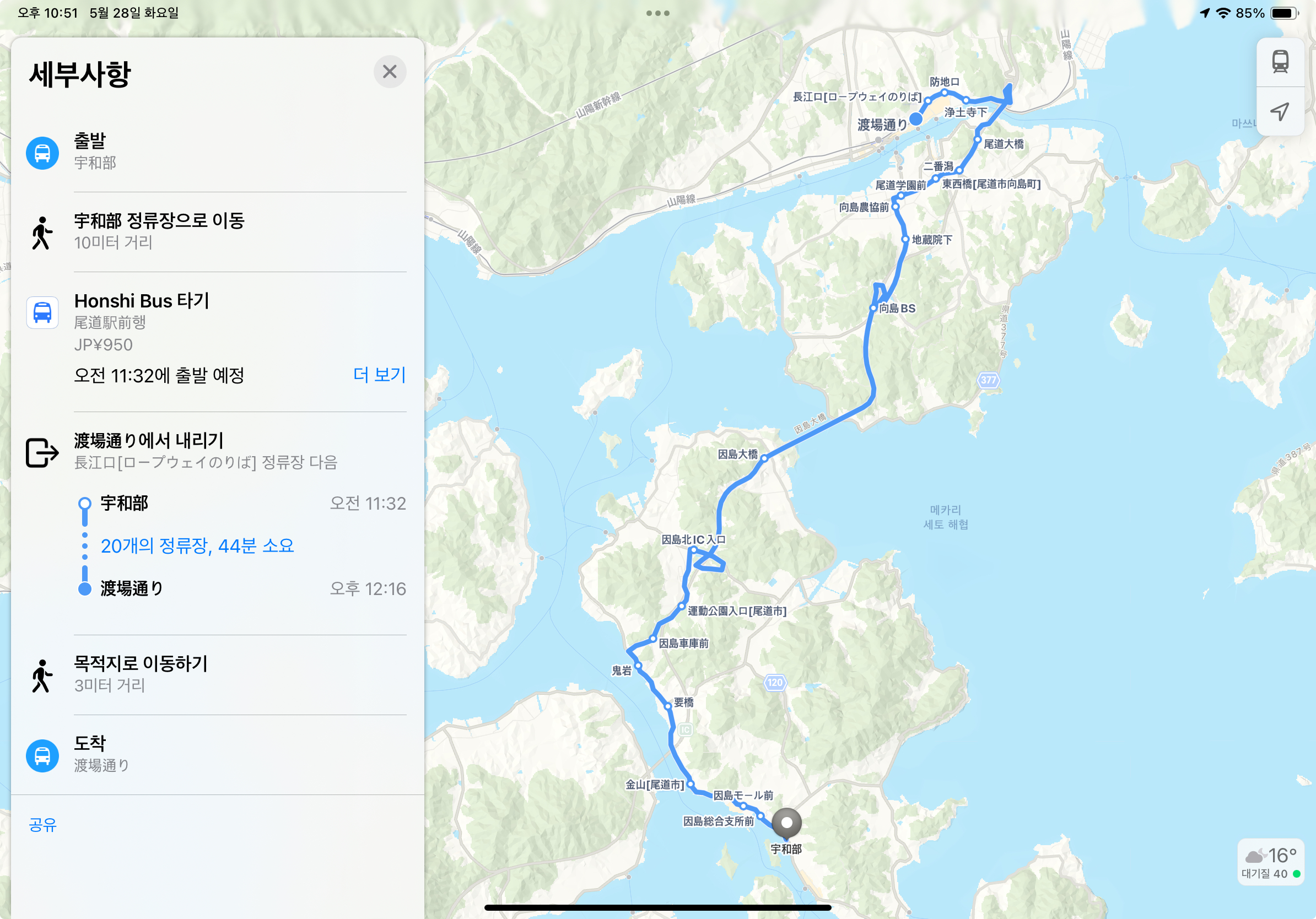The height and width of the screenshot is (919, 1316).
Task: Tap the 도착 bus icon
Action: (42, 756)
